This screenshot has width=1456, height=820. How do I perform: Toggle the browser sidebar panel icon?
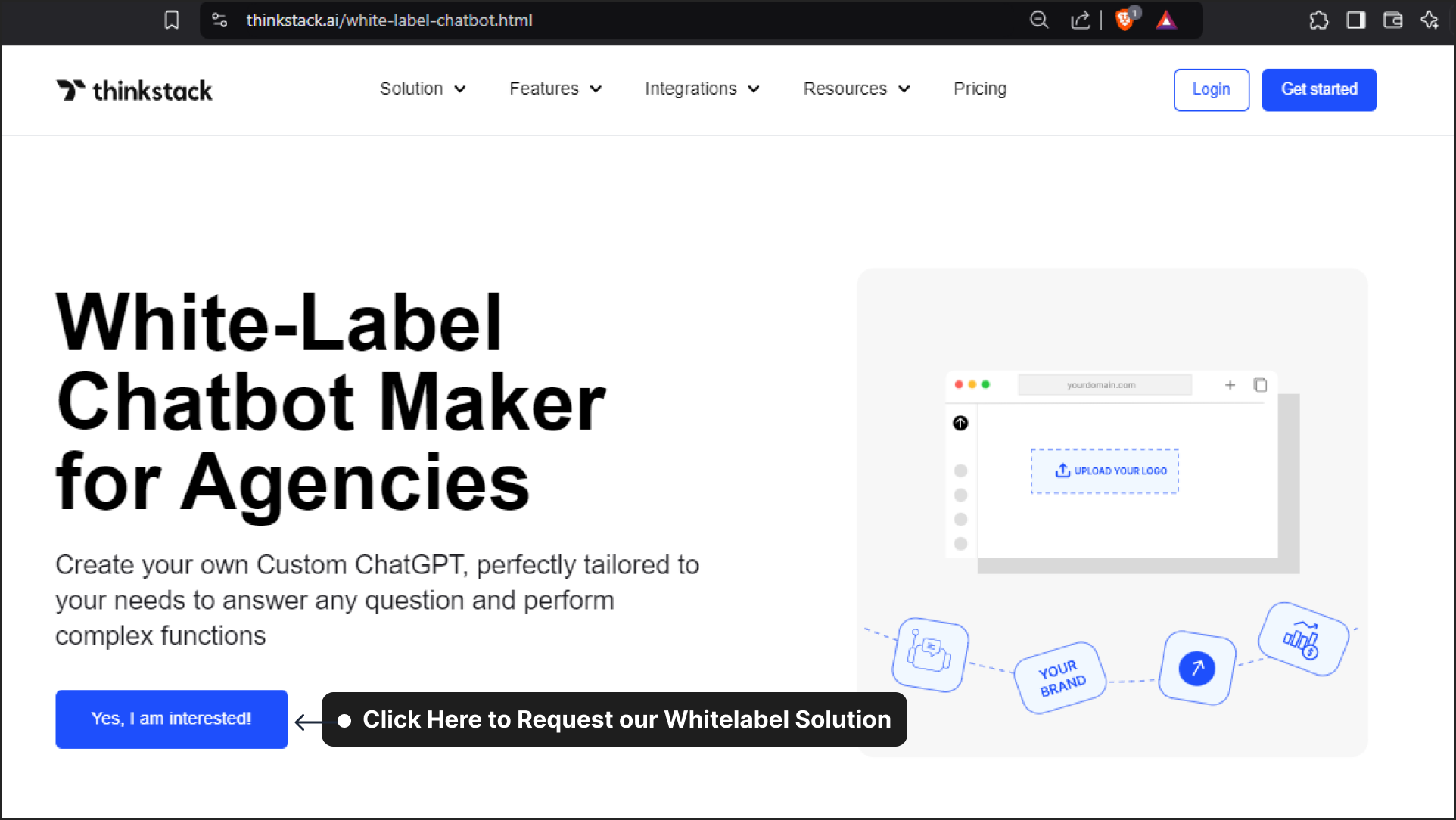coord(1355,20)
